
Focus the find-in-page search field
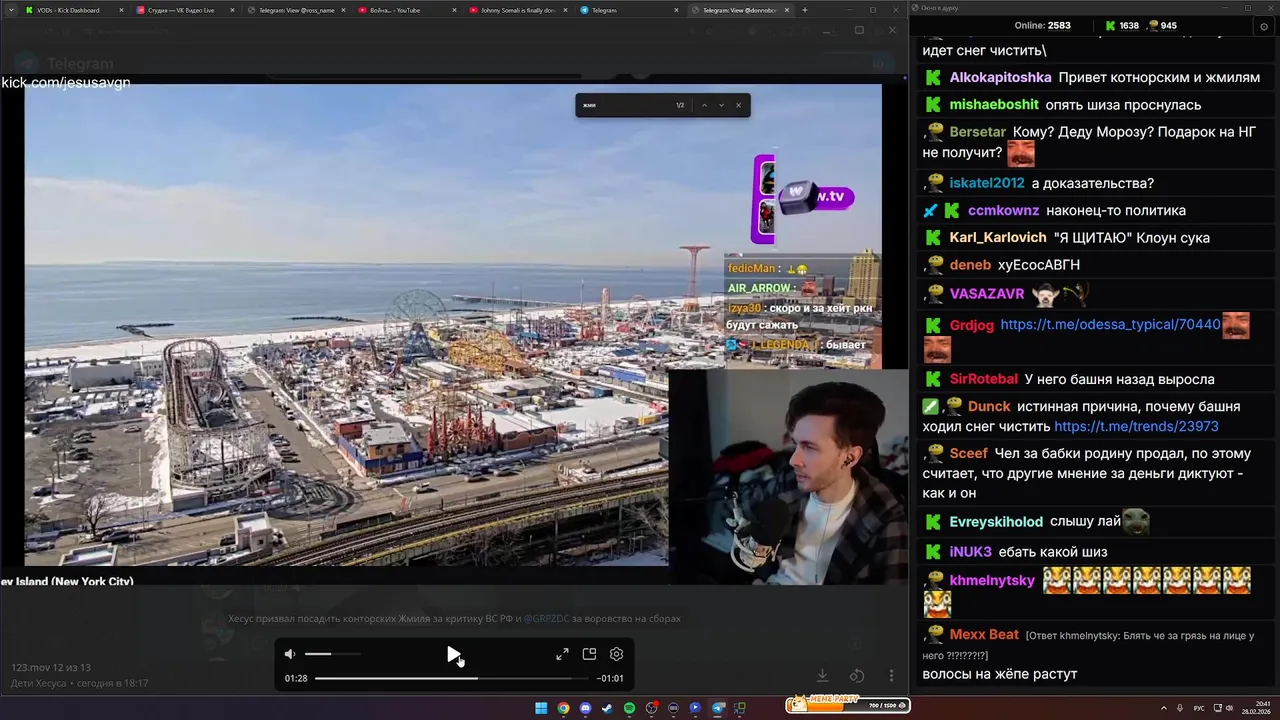tap(625, 105)
